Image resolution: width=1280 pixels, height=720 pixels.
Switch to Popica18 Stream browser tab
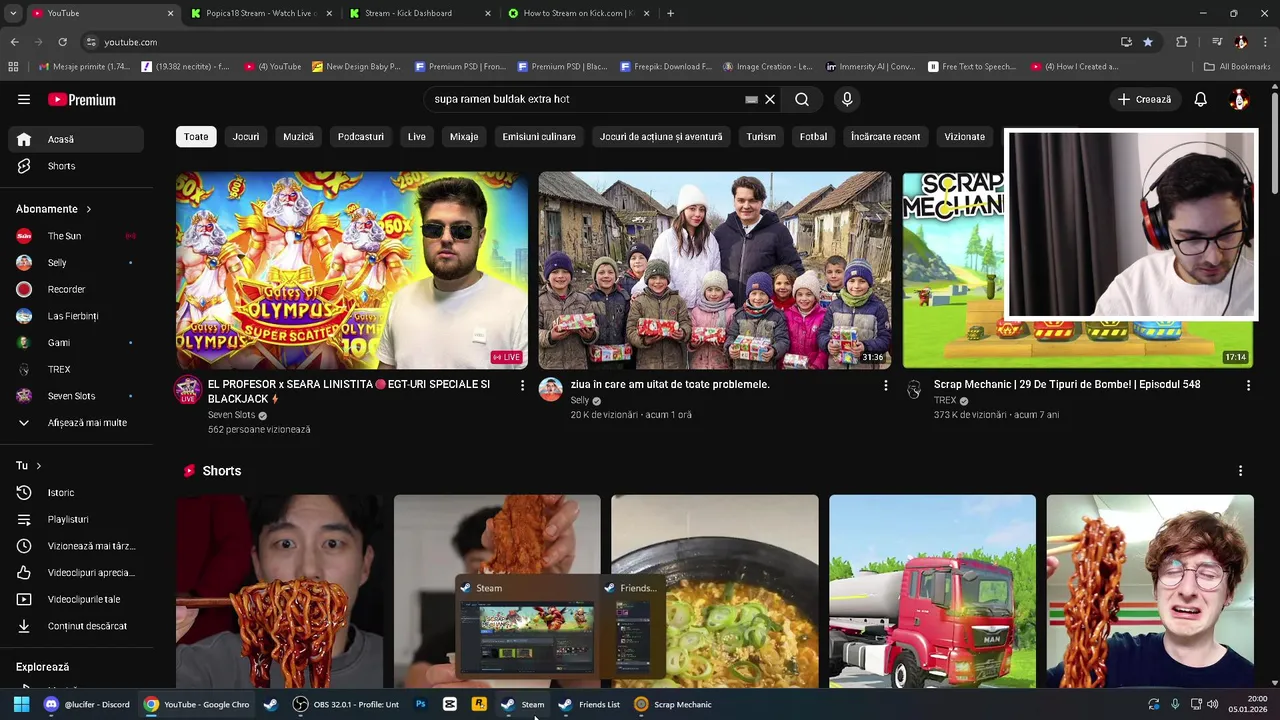pyautogui.click(x=260, y=13)
